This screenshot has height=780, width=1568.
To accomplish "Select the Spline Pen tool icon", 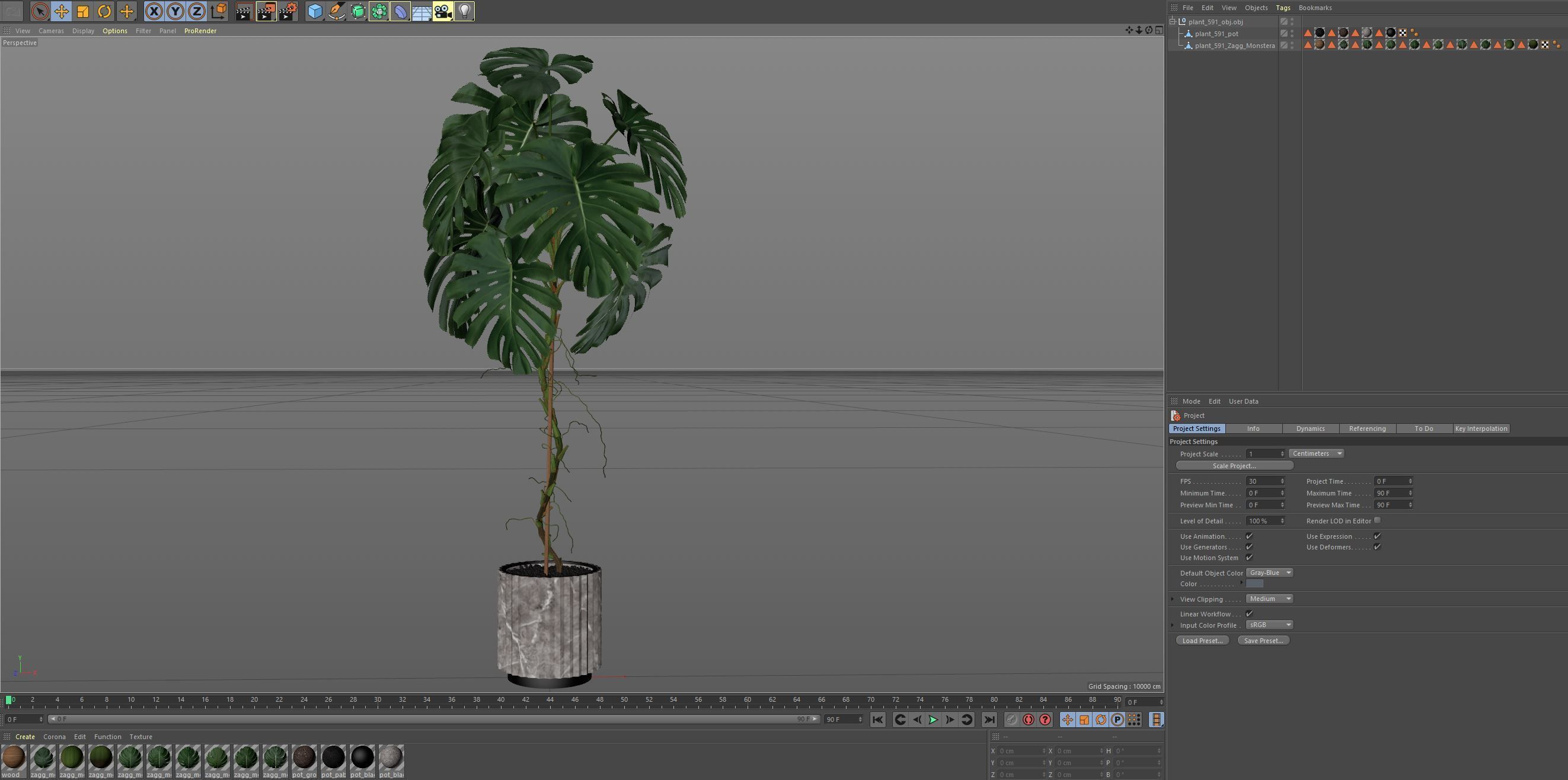I will [336, 11].
